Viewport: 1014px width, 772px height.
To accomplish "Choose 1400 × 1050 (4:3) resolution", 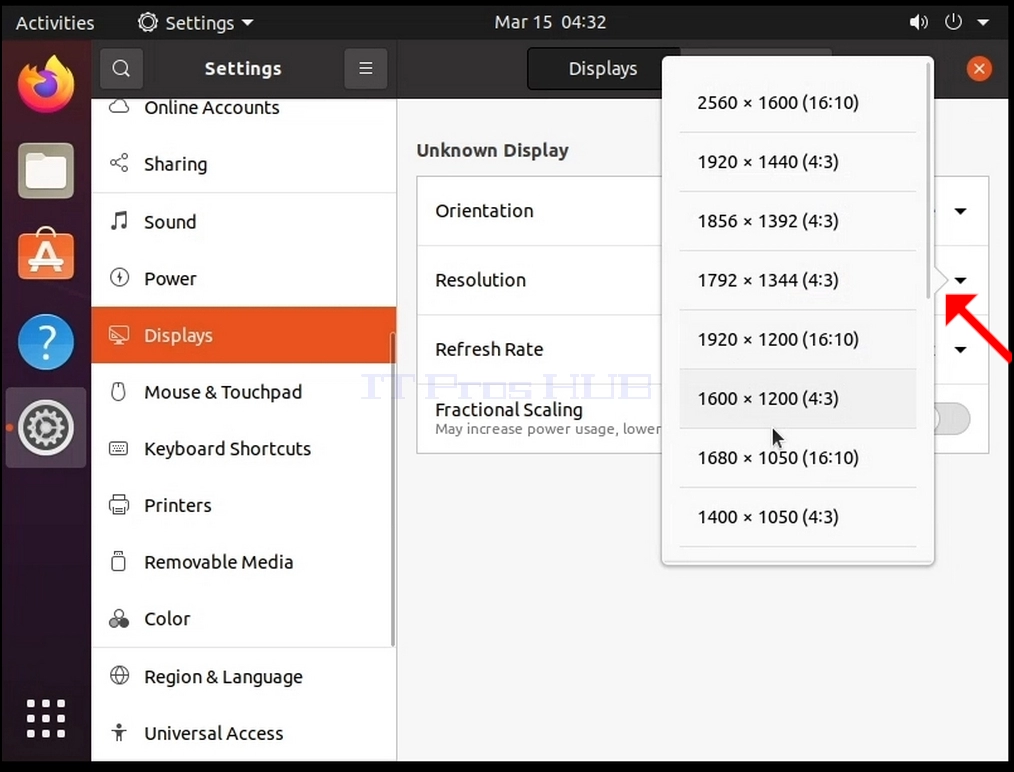I will tap(797, 517).
